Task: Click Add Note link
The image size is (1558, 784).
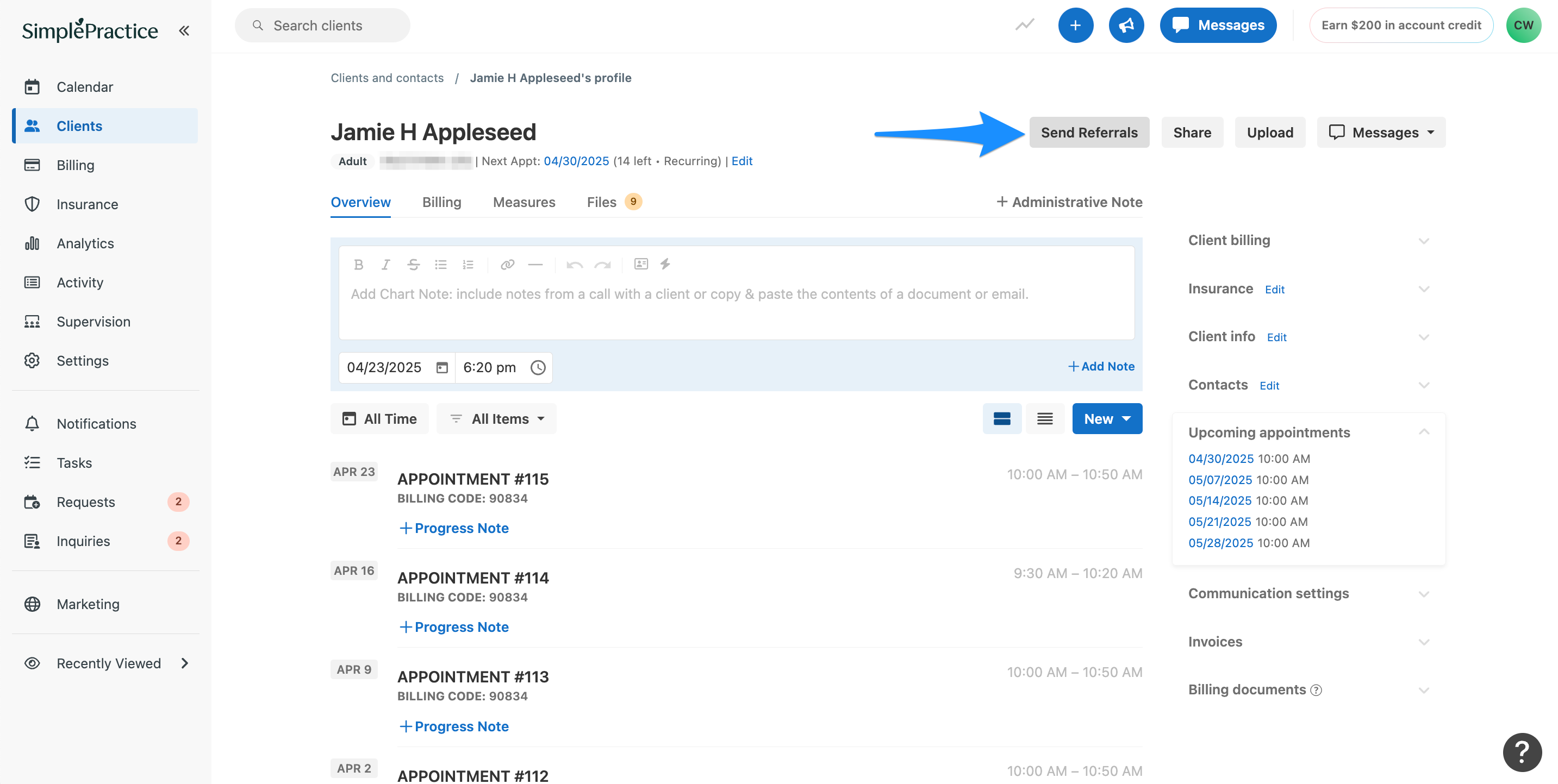Action: pos(1101,366)
